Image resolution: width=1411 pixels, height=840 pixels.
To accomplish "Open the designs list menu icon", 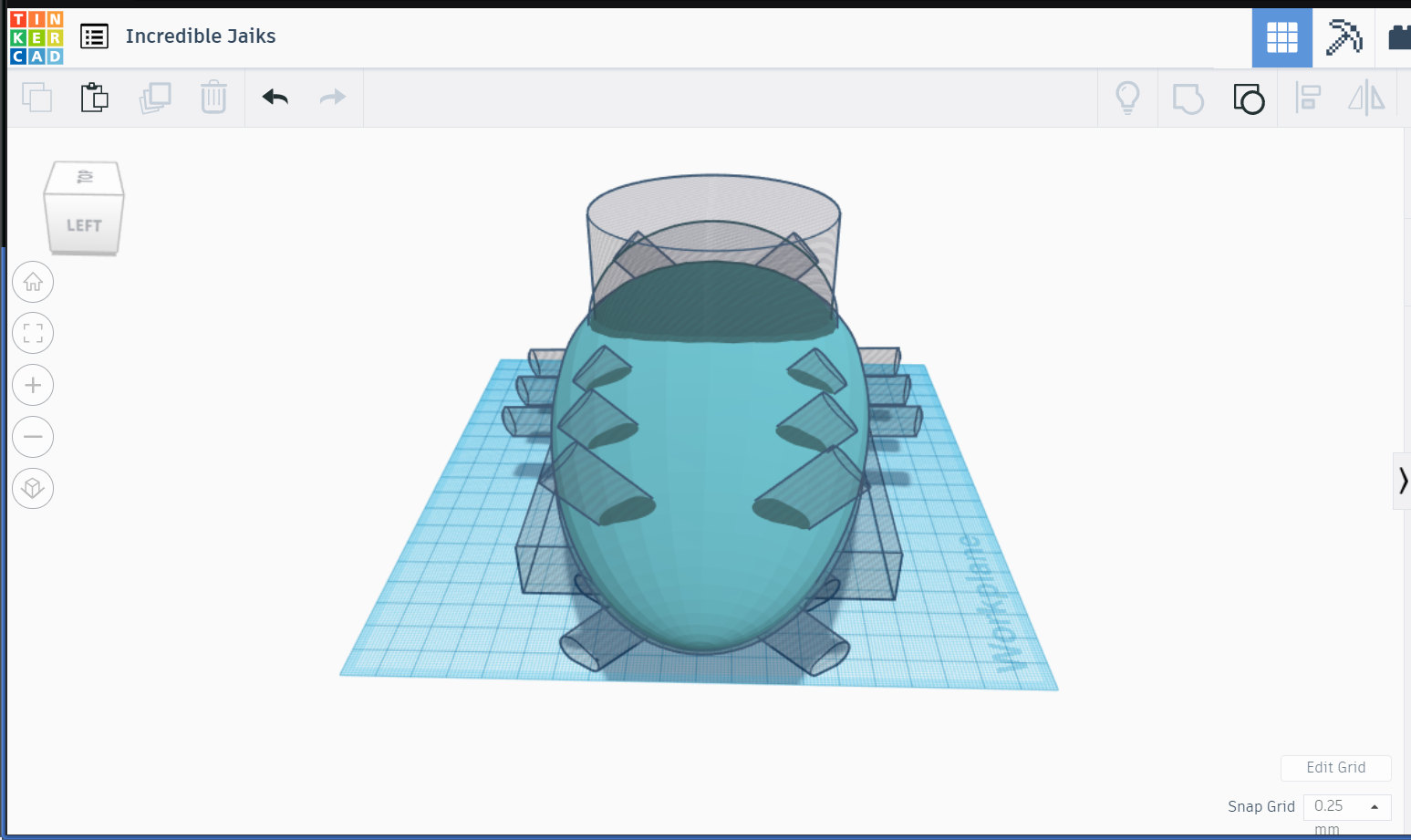I will pyautogui.click(x=94, y=36).
